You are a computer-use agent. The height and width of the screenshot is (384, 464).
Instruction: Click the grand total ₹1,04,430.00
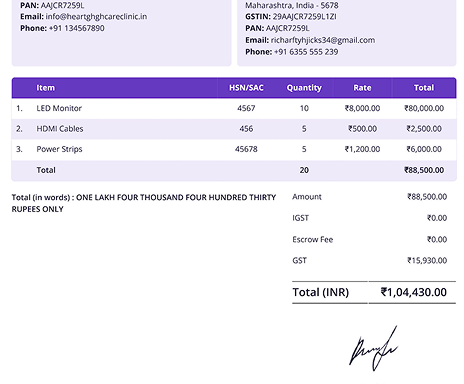click(414, 292)
